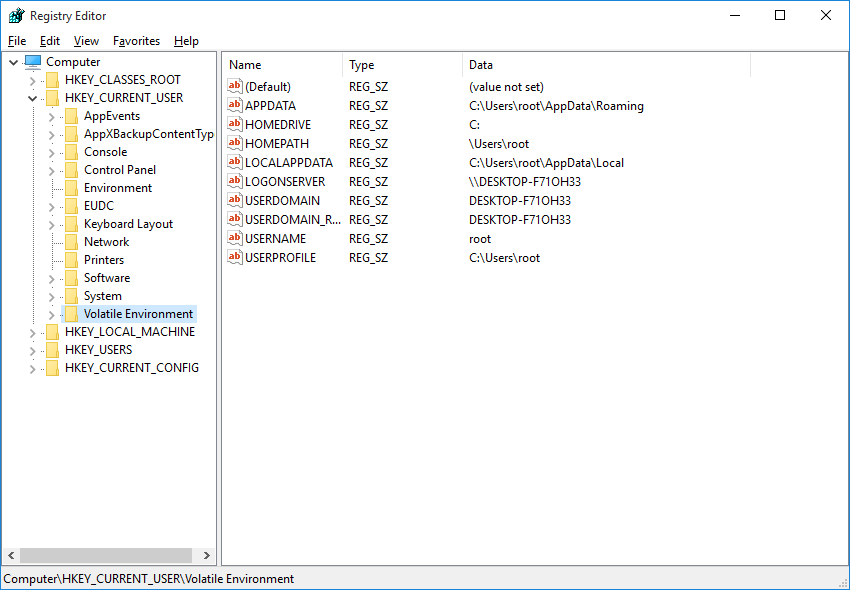Close the Registry Editor window
Image resolution: width=850 pixels, height=590 pixels.
click(826, 15)
